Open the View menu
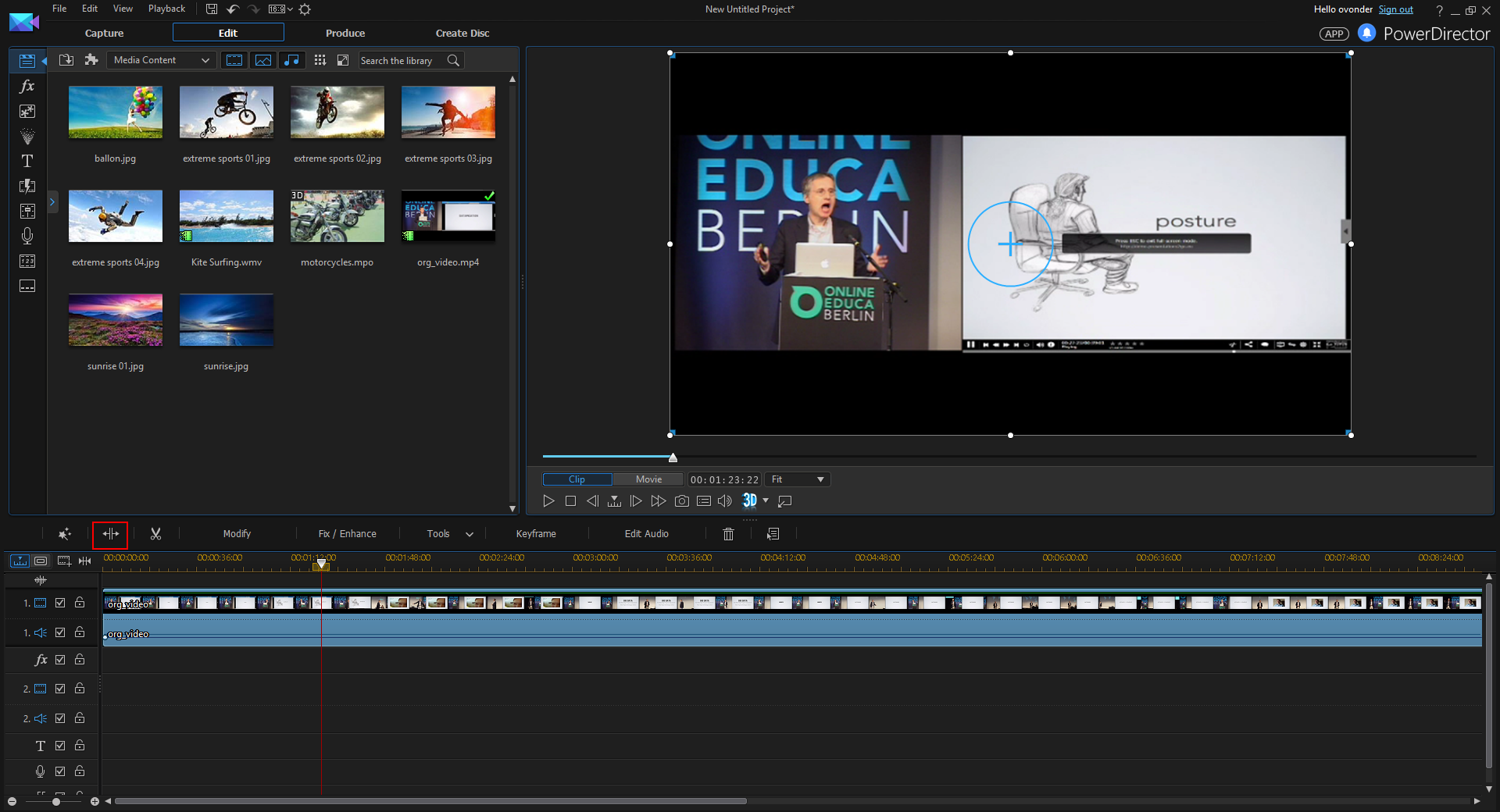The width and height of the screenshot is (1500, 812). [123, 9]
